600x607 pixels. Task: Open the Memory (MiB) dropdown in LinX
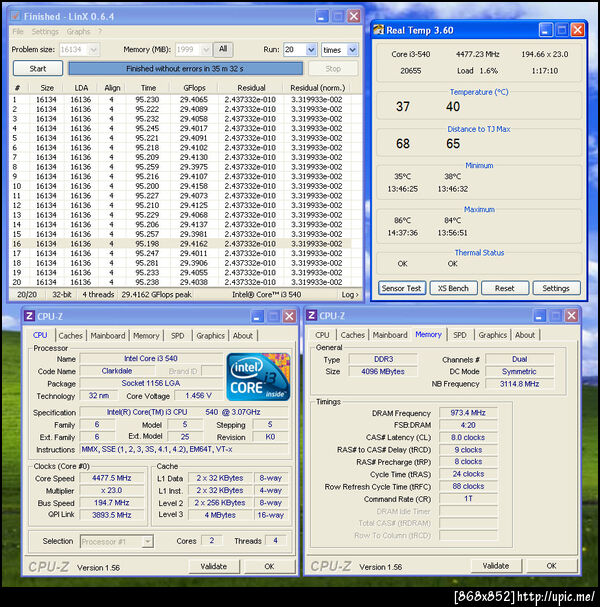206,50
